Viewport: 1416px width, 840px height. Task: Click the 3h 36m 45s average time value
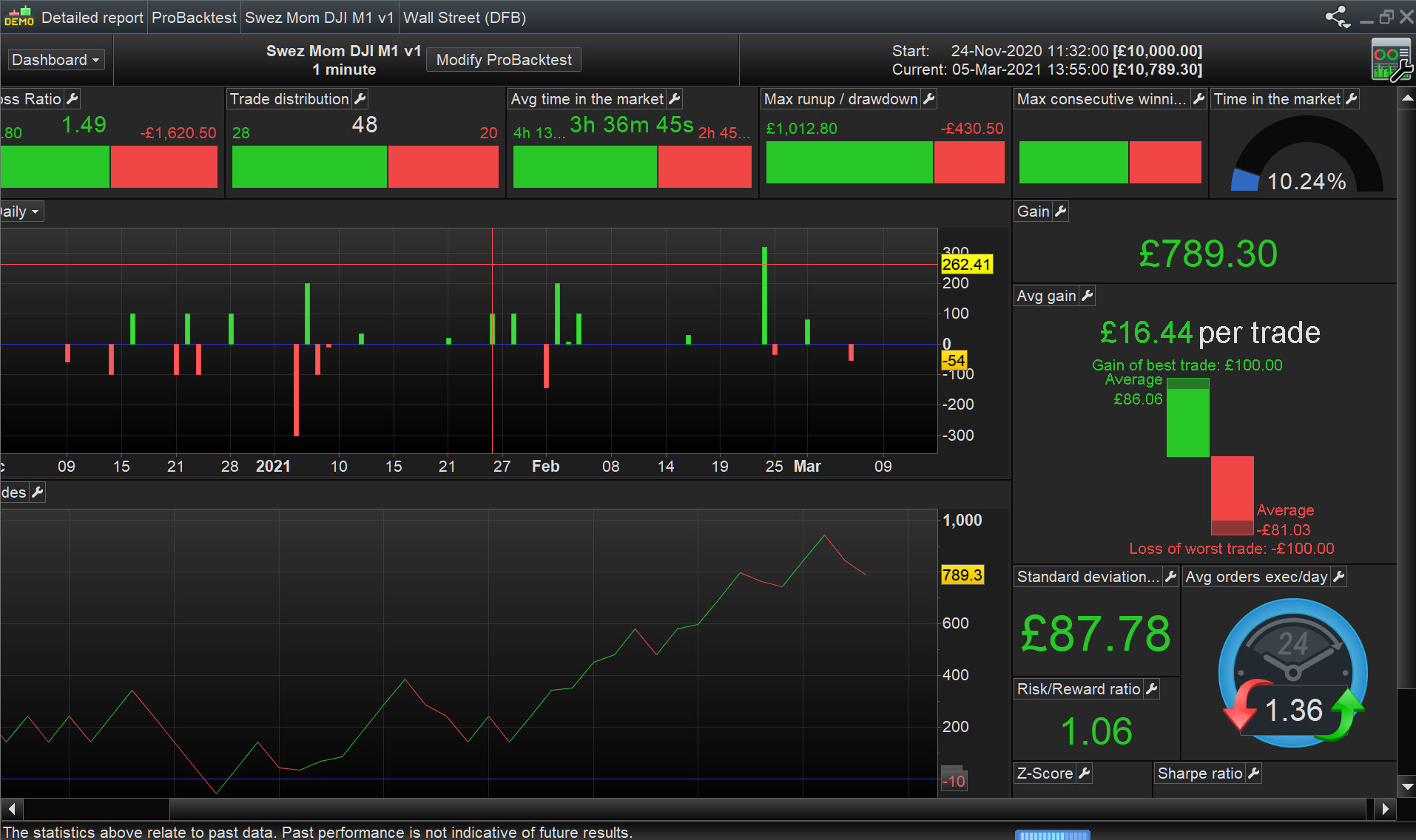pyautogui.click(x=632, y=125)
